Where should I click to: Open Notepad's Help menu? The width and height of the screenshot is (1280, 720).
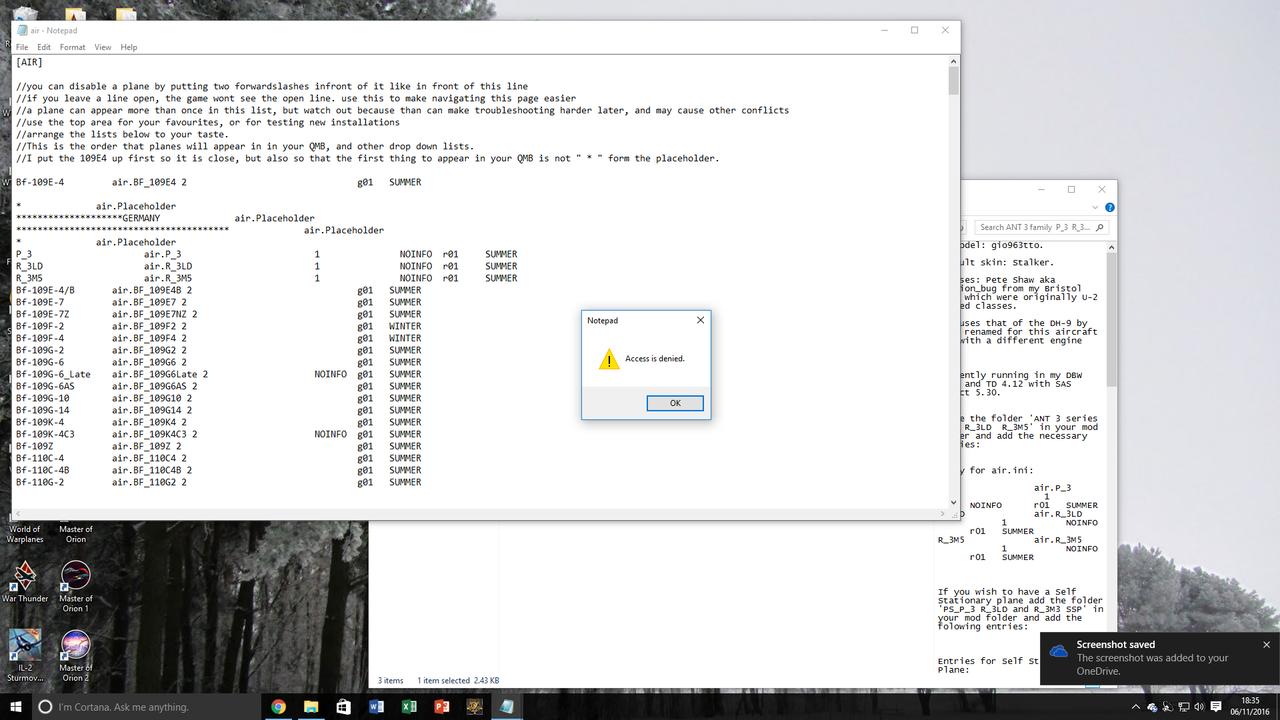pyautogui.click(x=129, y=47)
